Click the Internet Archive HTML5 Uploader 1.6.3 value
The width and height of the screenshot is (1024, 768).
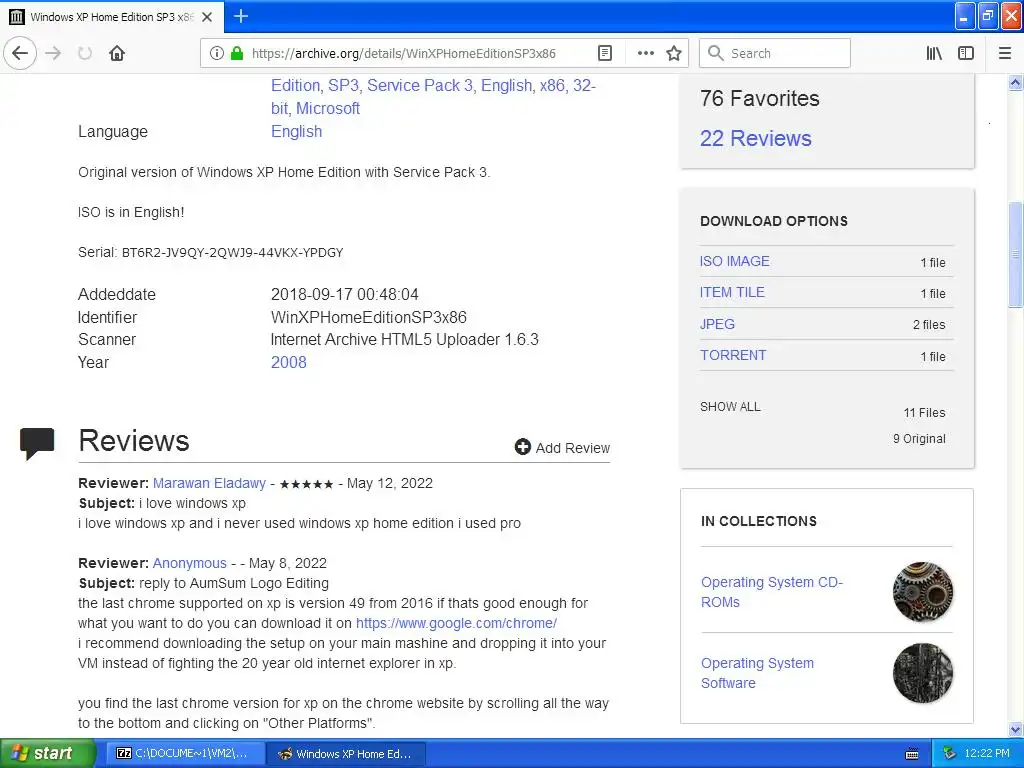pos(404,340)
